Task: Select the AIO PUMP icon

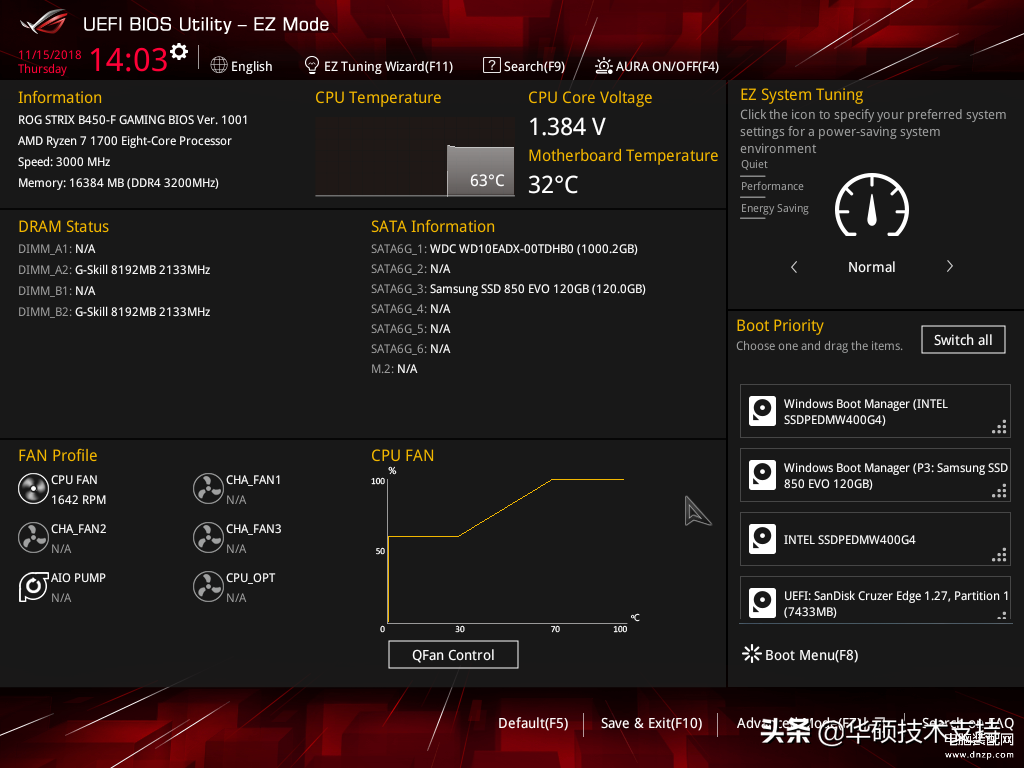Action: point(33,586)
